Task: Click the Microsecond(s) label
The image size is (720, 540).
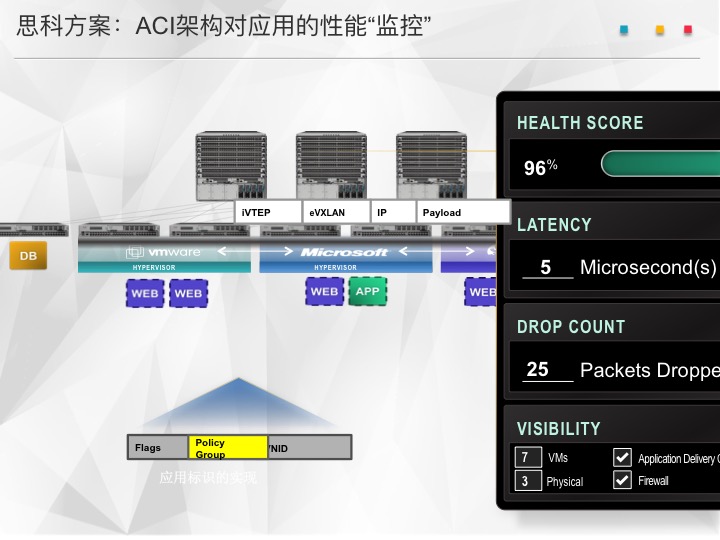Action: [648, 267]
